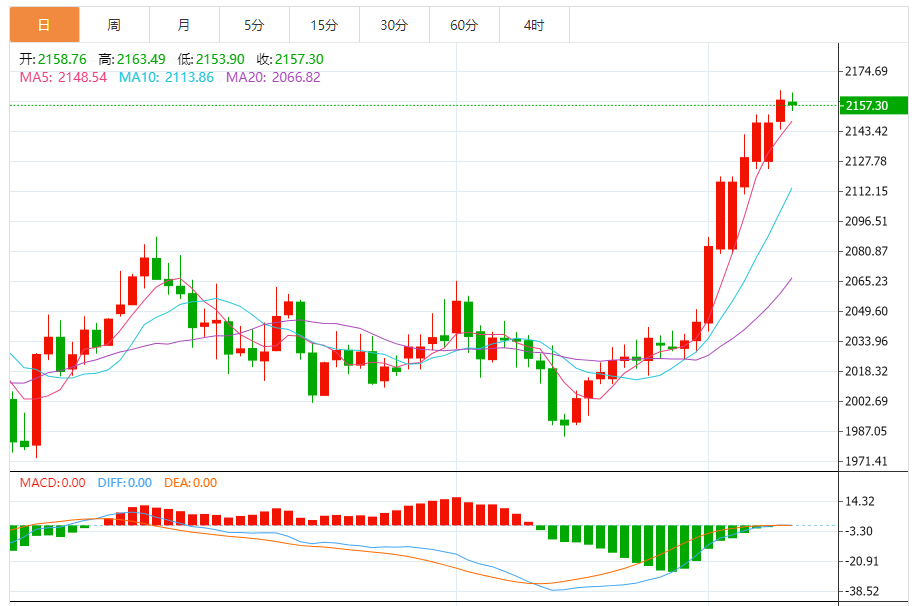Click the 2065.23 price axis label

(x=866, y=281)
